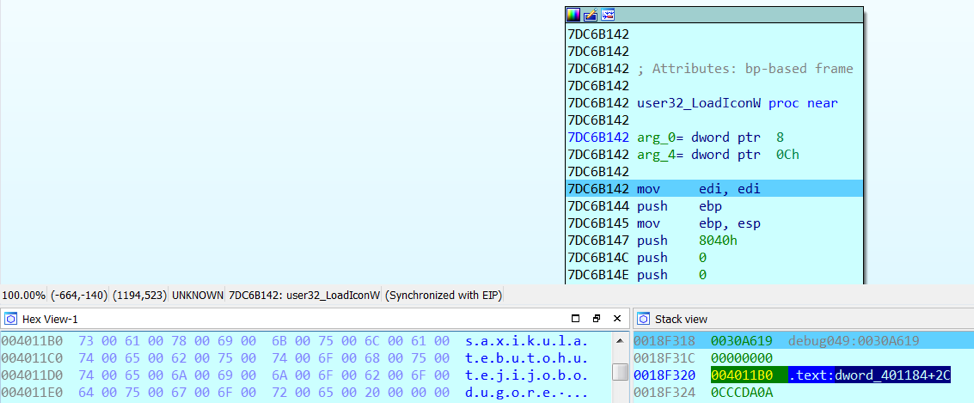Image resolution: width=974 pixels, height=403 pixels.
Task: Click hex row address 004011C0
Action: pos(32,358)
